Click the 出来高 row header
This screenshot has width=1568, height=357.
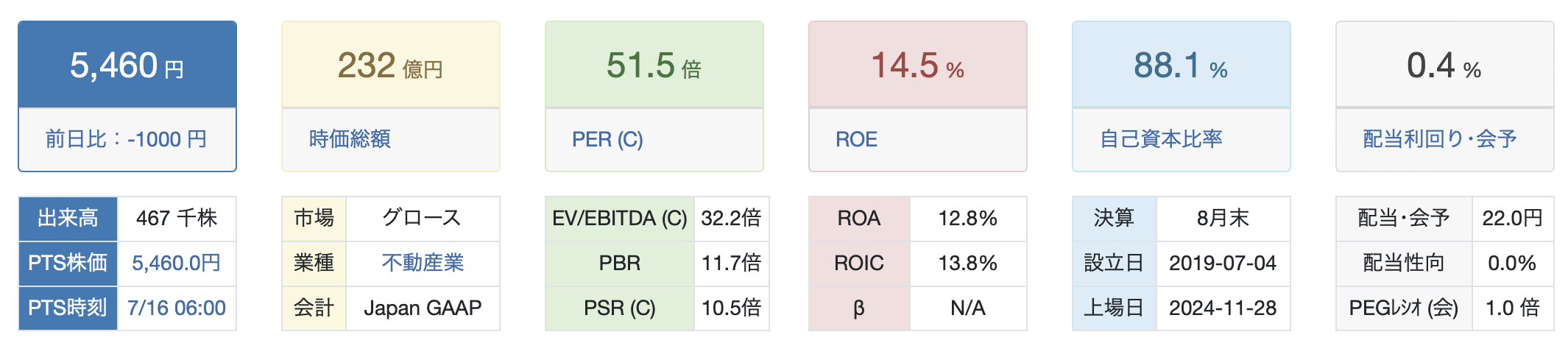pyautogui.click(x=68, y=218)
